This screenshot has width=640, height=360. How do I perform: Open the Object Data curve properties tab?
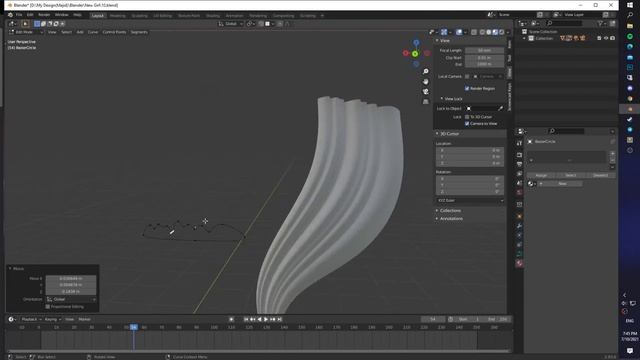[x=519, y=254]
